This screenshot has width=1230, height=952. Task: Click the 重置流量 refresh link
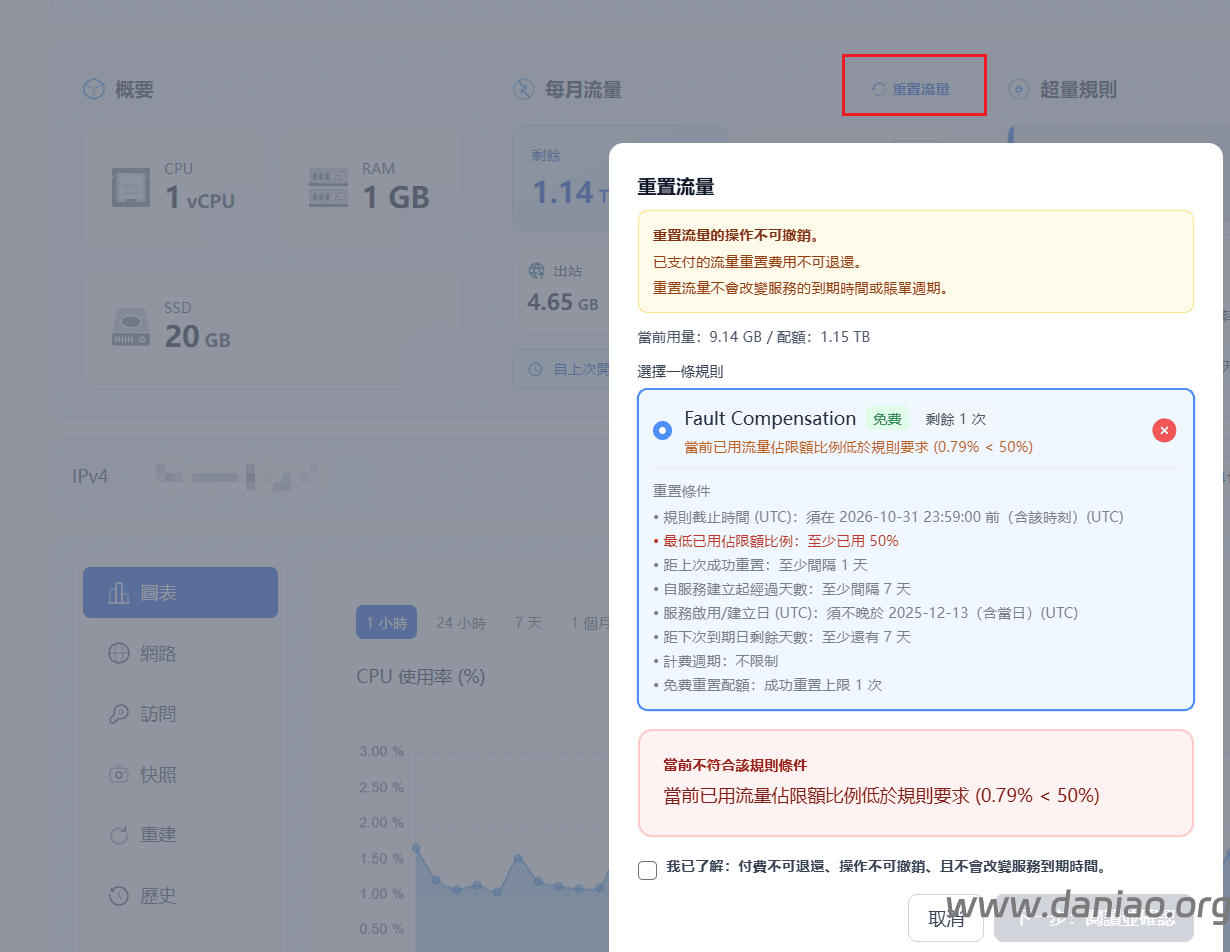[x=911, y=89]
